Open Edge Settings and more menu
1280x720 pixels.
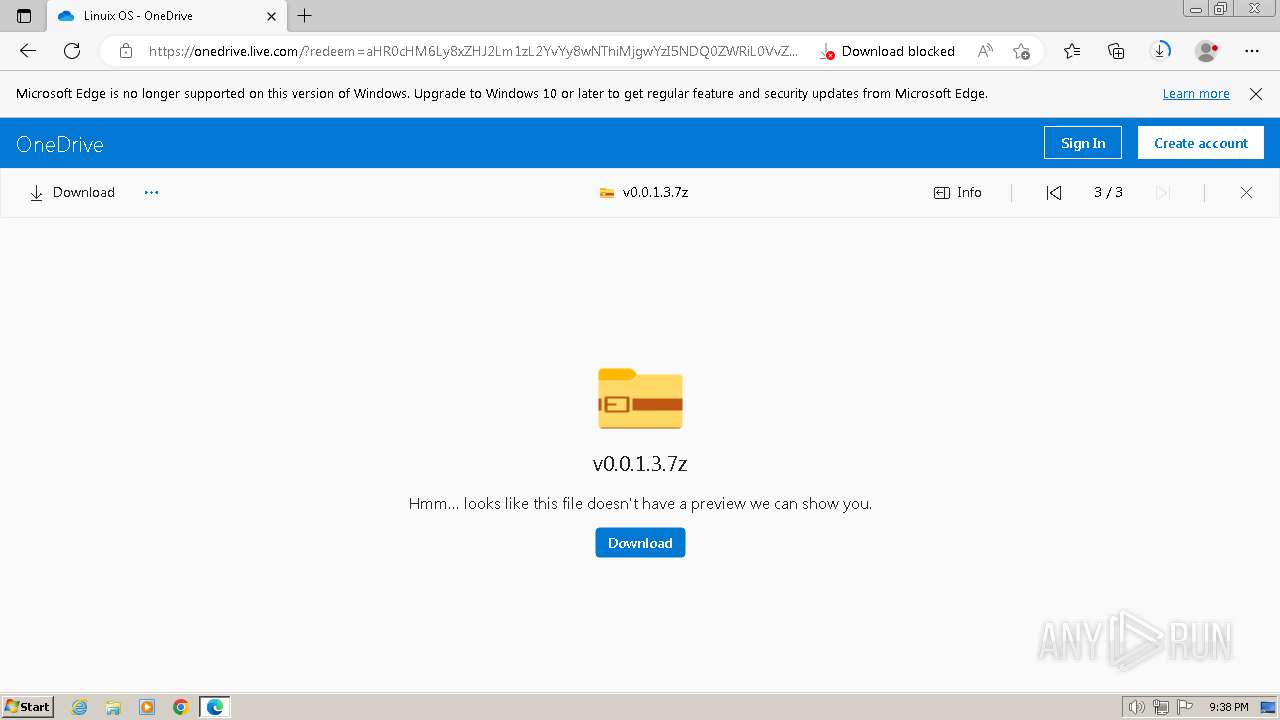[1252, 51]
